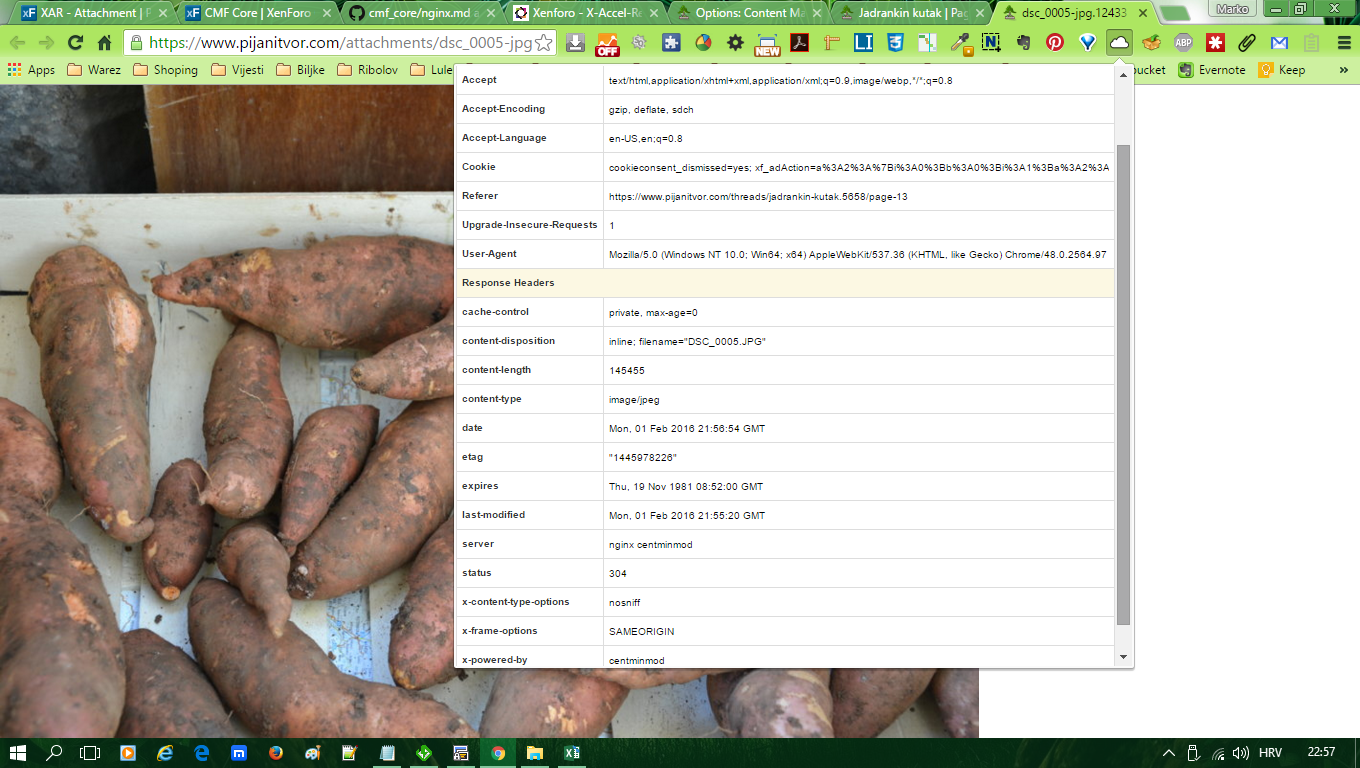Screen dimensions: 1360x768
Task: Open the Shoping bookmarks folder
Action: tap(166, 70)
